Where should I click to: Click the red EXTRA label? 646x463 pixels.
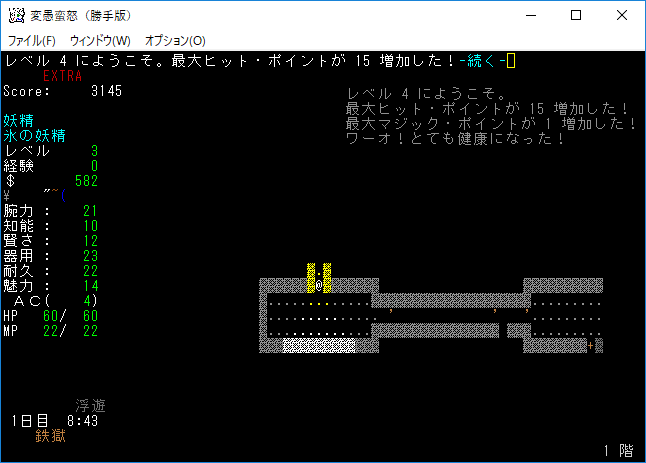click(x=63, y=76)
